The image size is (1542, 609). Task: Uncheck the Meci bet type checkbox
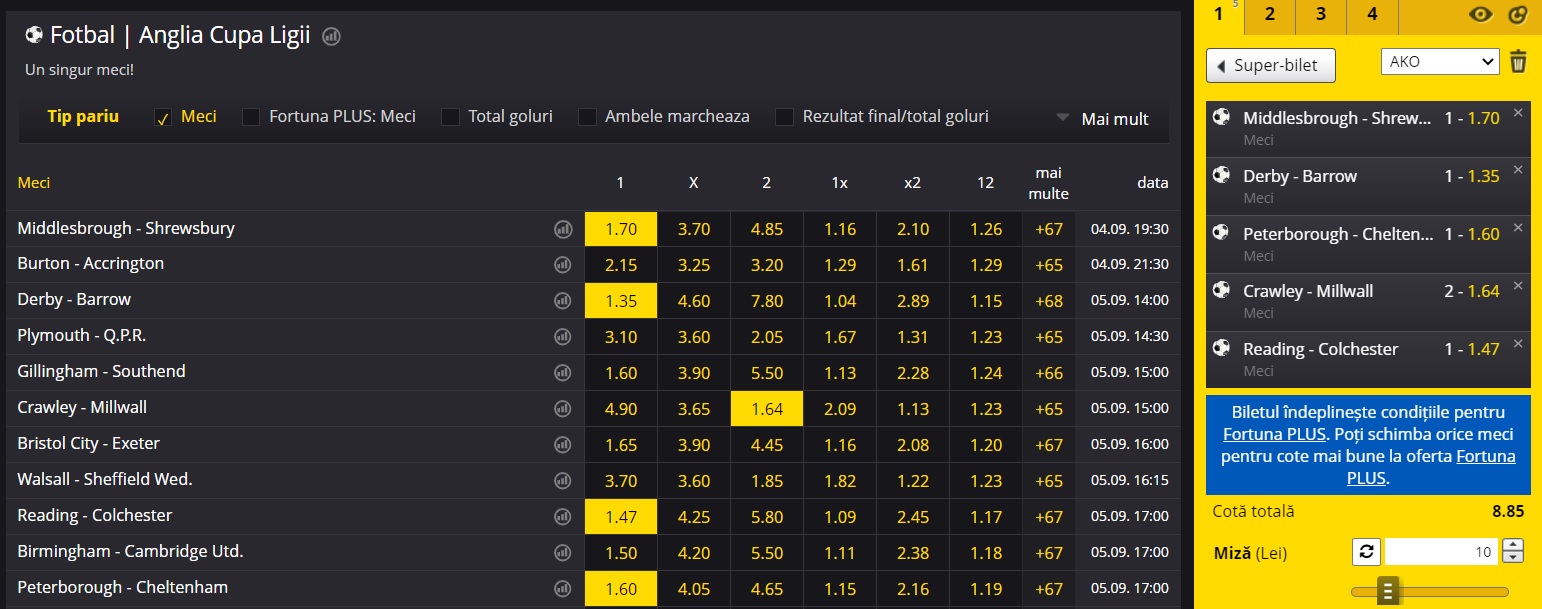point(163,118)
